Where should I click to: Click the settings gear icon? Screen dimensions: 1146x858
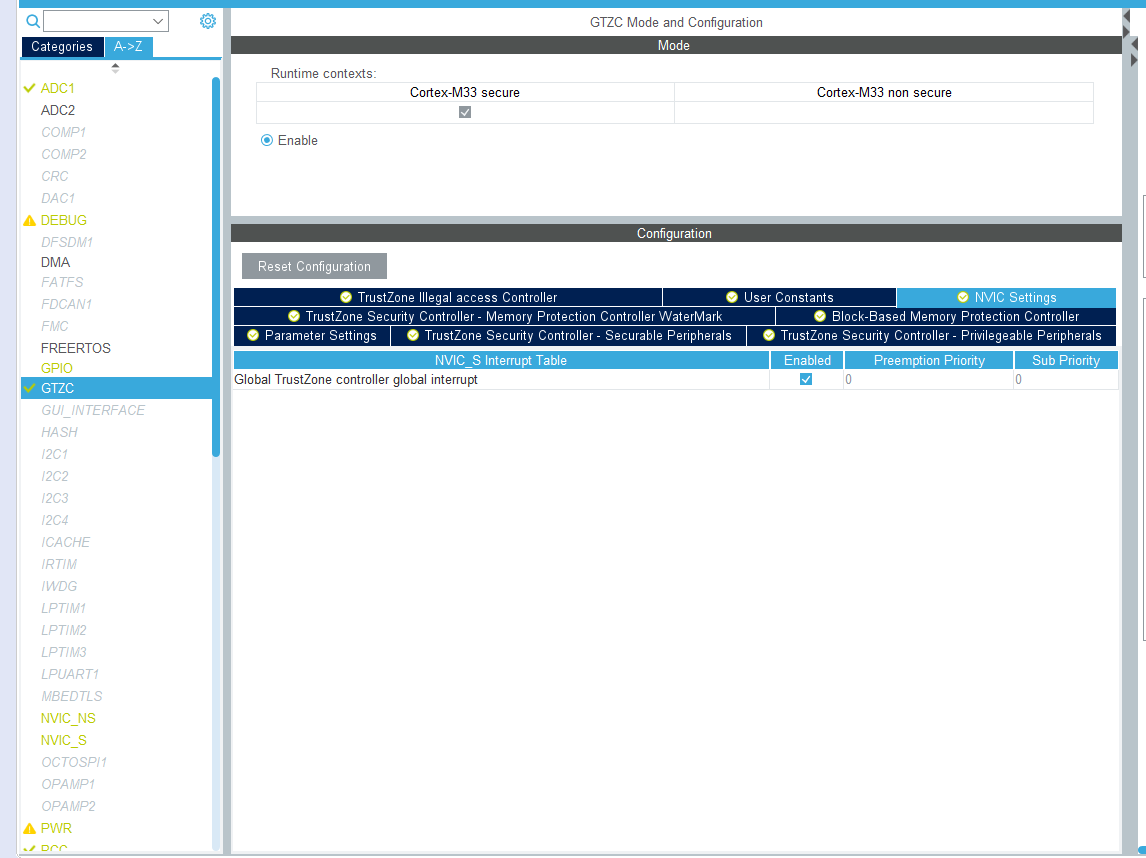pyautogui.click(x=208, y=20)
